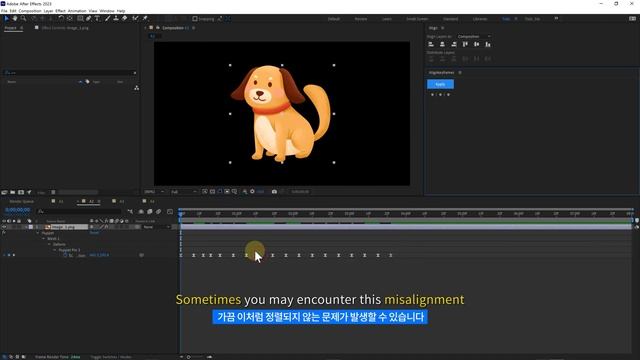Select the Pen tool
Screen dimensions: 640x360
(x=89, y=18)
